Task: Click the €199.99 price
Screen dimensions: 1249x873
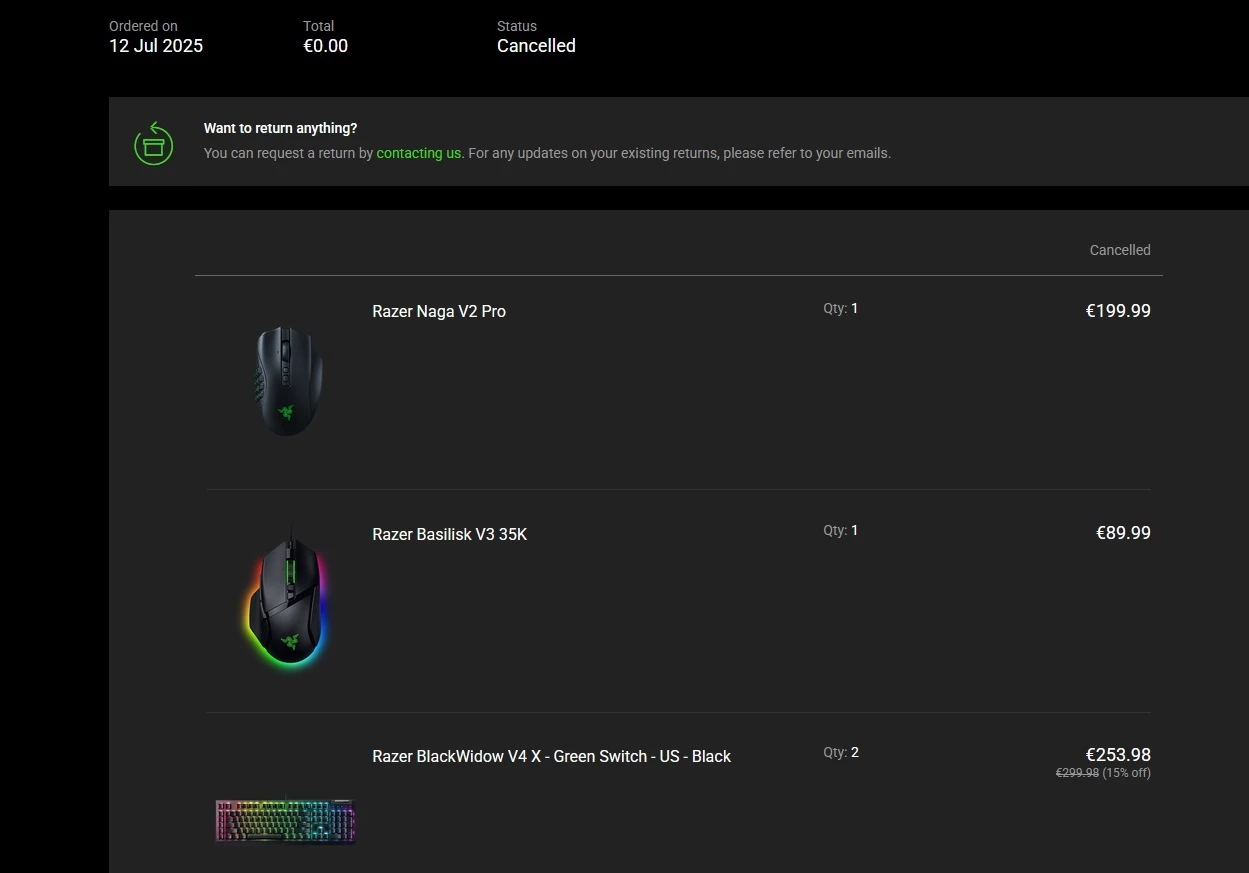Action: [1118, 311]
